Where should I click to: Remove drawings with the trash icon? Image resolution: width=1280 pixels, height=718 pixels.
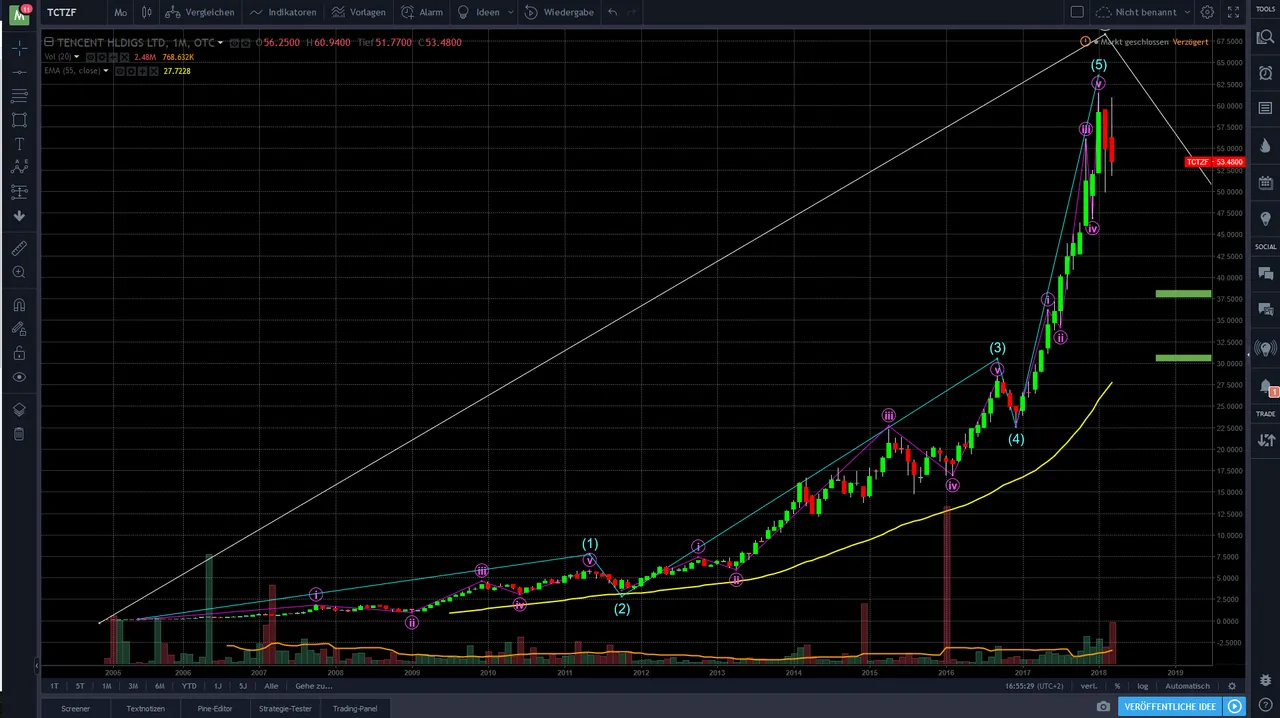[x=19, y=434]
